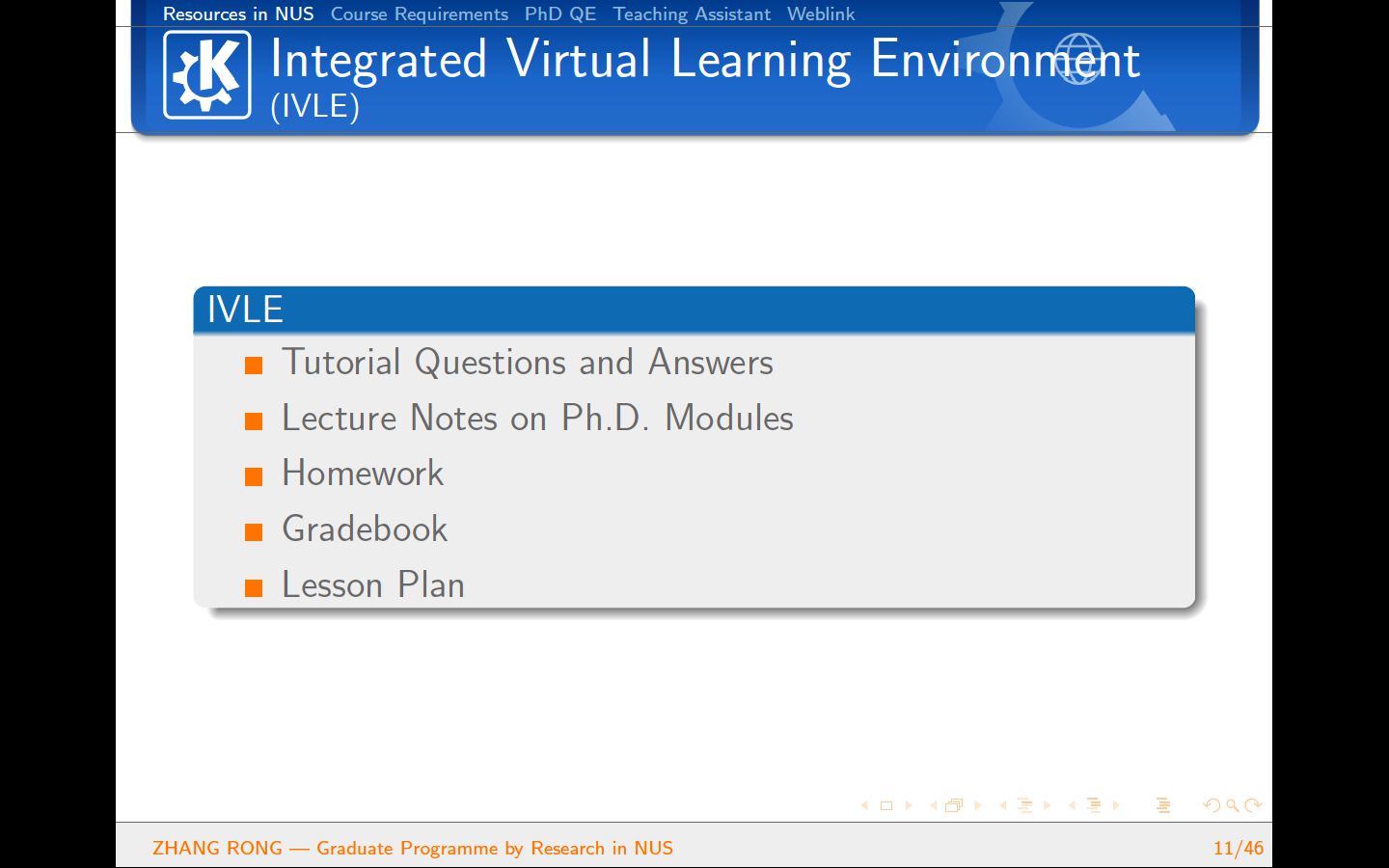Click the KDE logo in header
Viewport: 1389px width, 868px height.
click(x=207, y=75)
